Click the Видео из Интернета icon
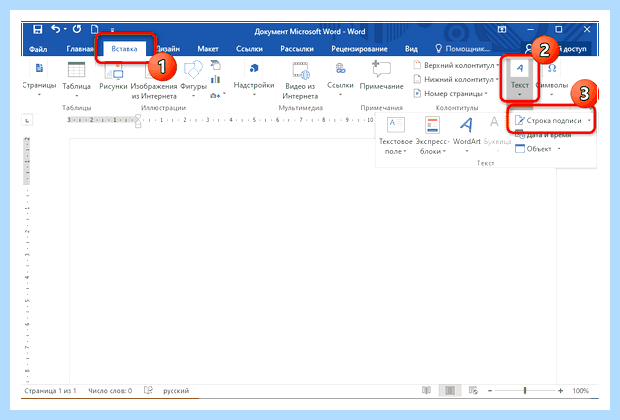620x420 pixels. coord(301,70)
